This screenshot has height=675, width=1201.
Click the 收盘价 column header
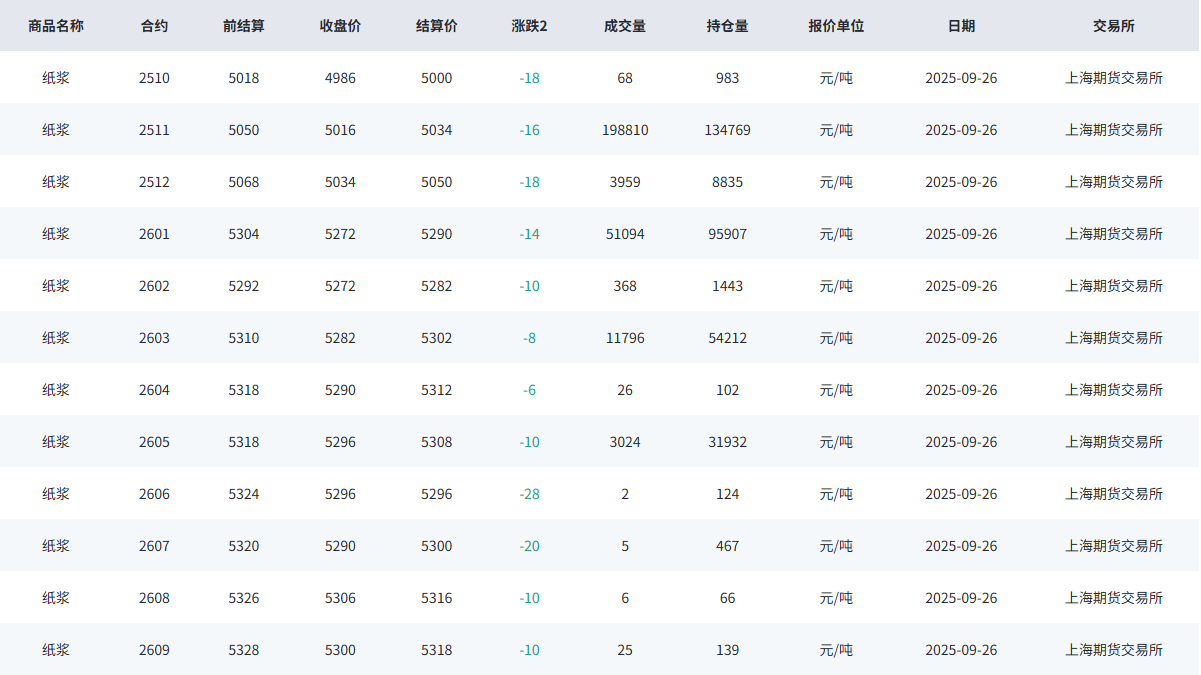[340, 26]
